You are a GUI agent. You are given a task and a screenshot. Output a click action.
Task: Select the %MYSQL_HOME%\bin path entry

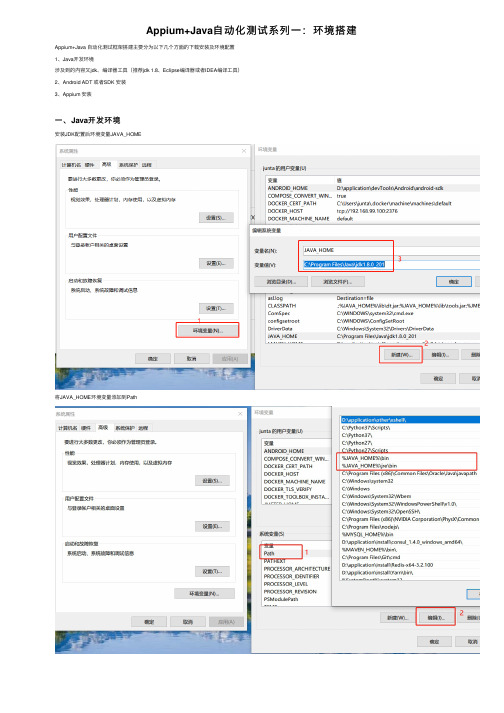410,534
